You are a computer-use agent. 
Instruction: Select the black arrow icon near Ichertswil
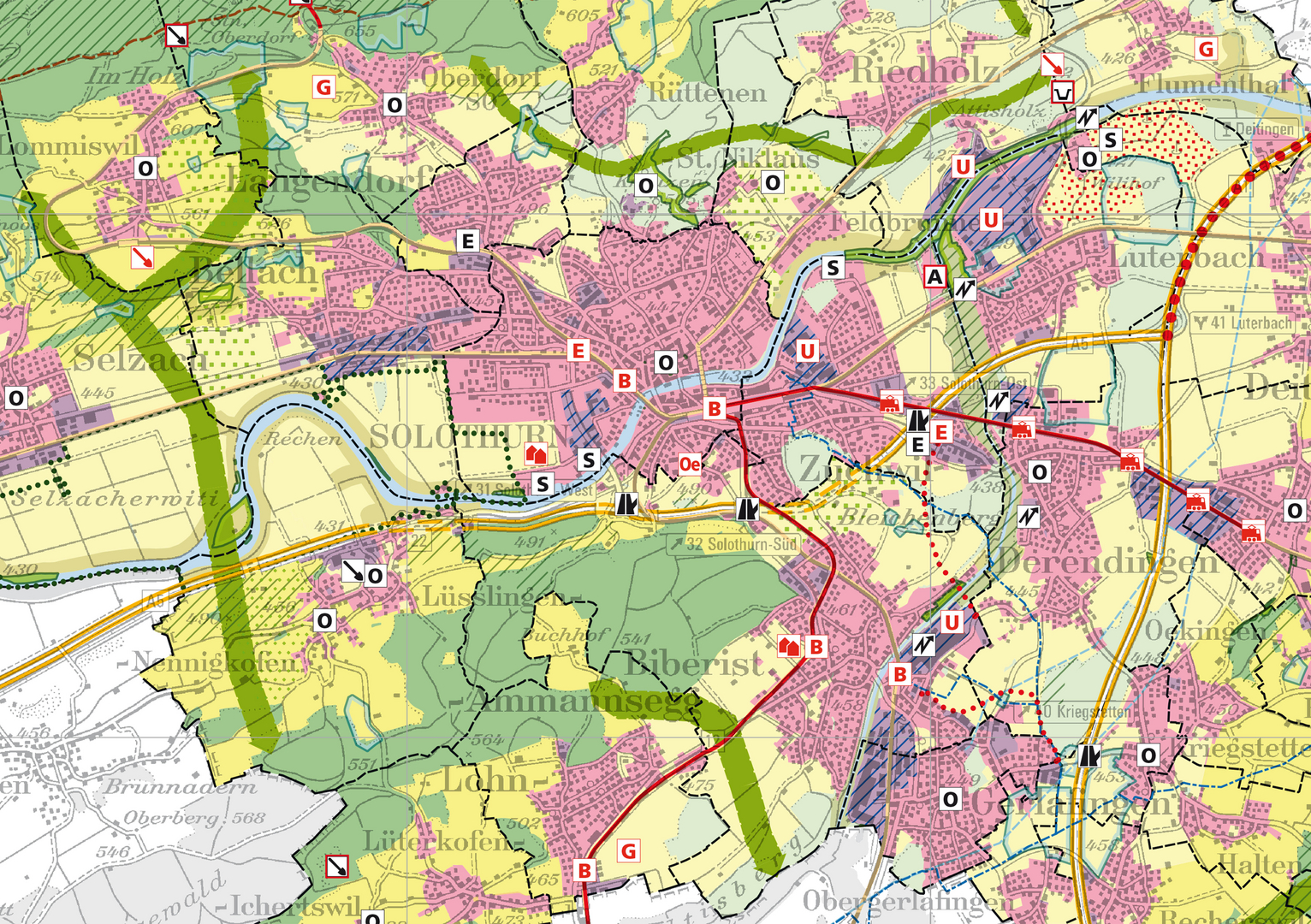337,867
